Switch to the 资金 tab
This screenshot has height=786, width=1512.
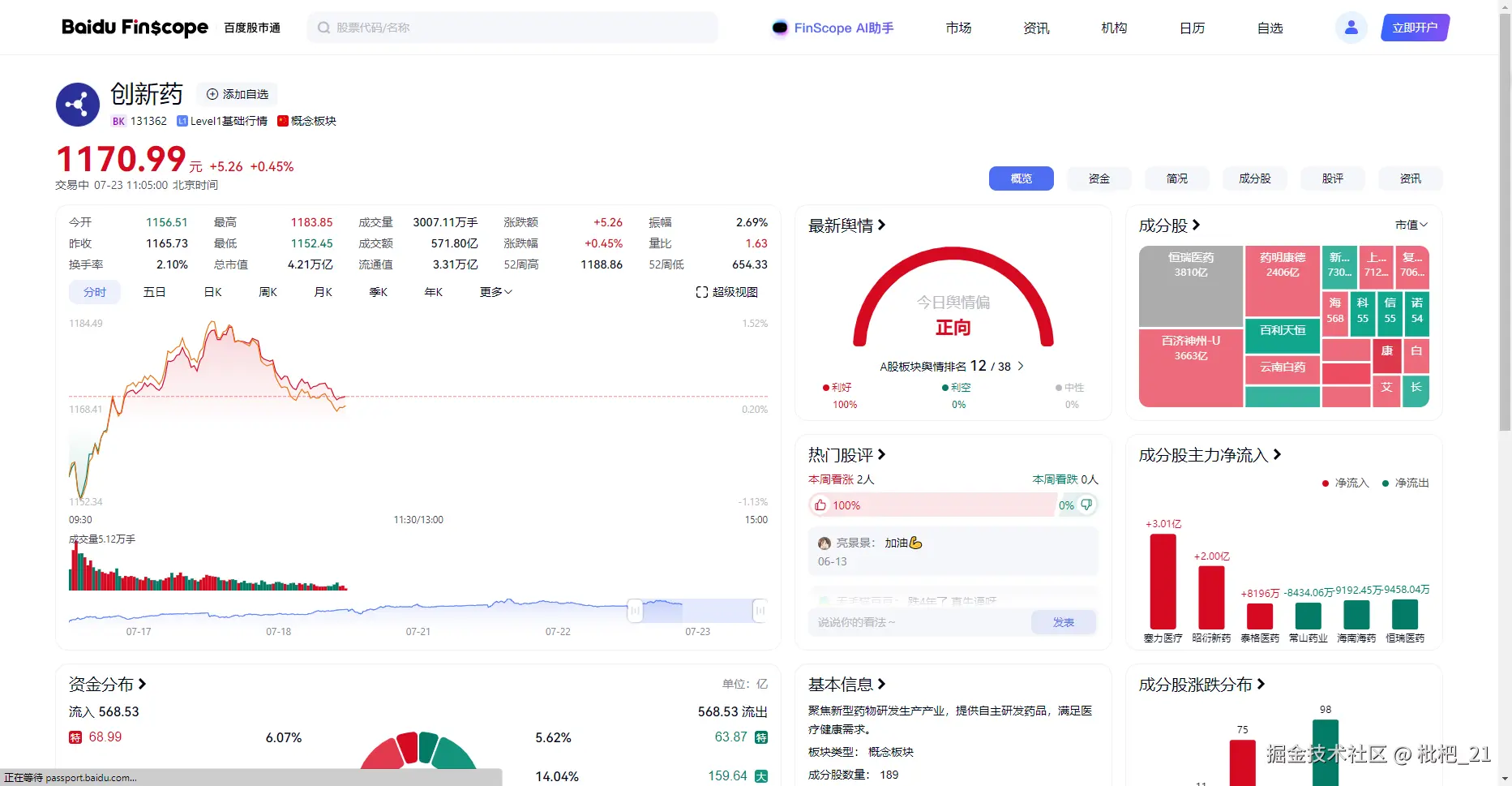pyautogui.click(x=1099, y=178)
